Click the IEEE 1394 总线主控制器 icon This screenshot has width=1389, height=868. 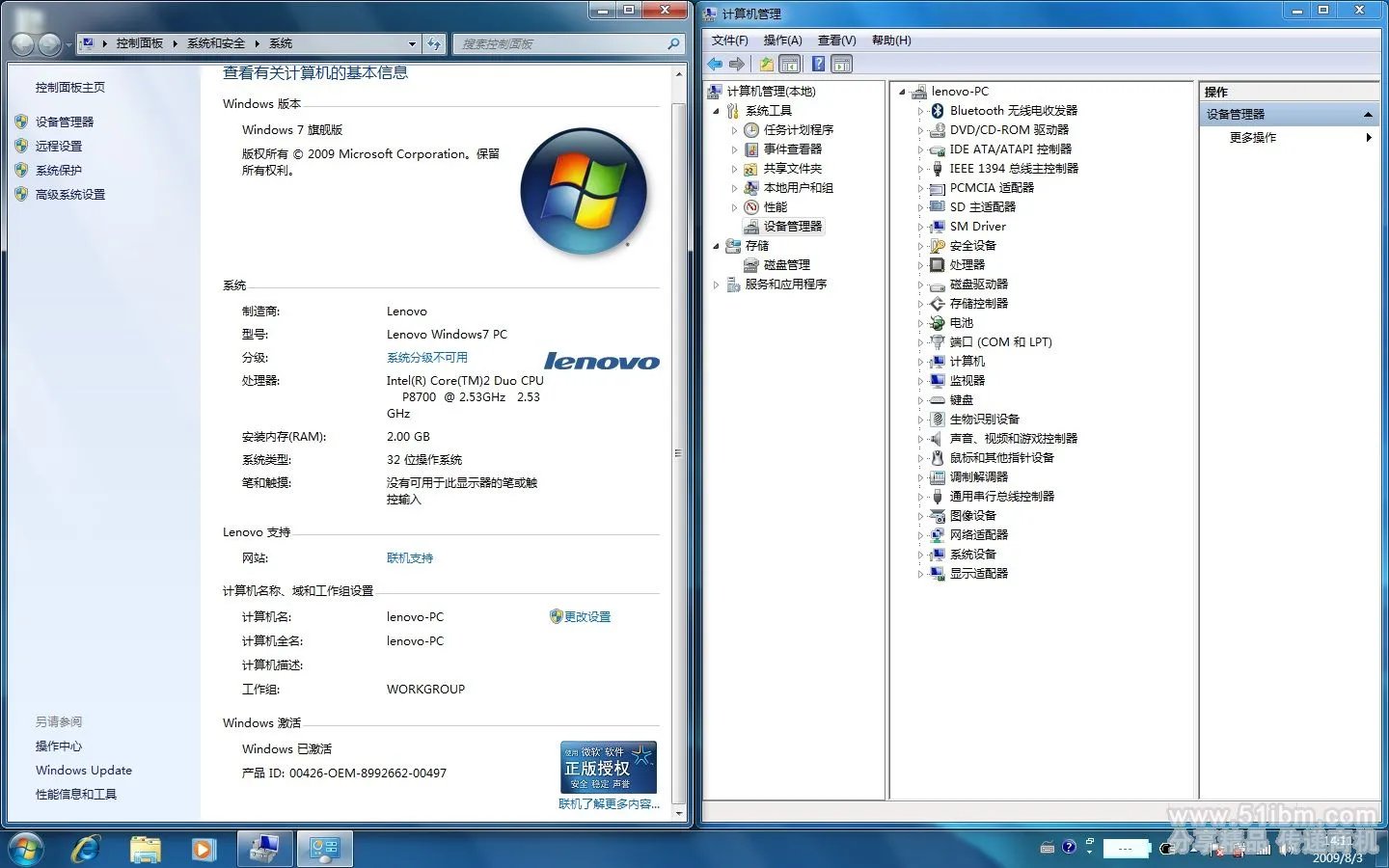point(937,169)
